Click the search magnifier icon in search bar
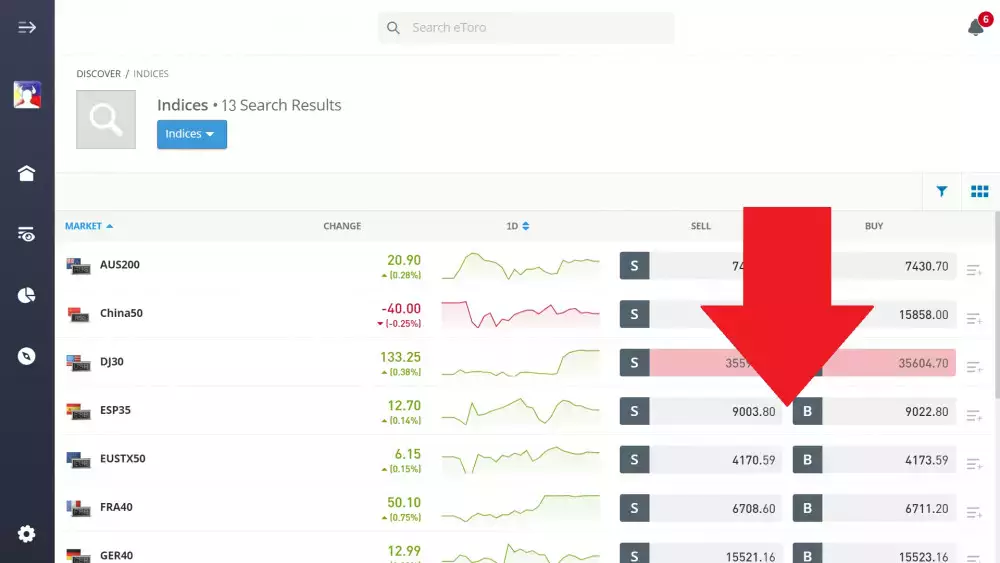This screenshot has height=563, width=1000. (x=393, y=27)
